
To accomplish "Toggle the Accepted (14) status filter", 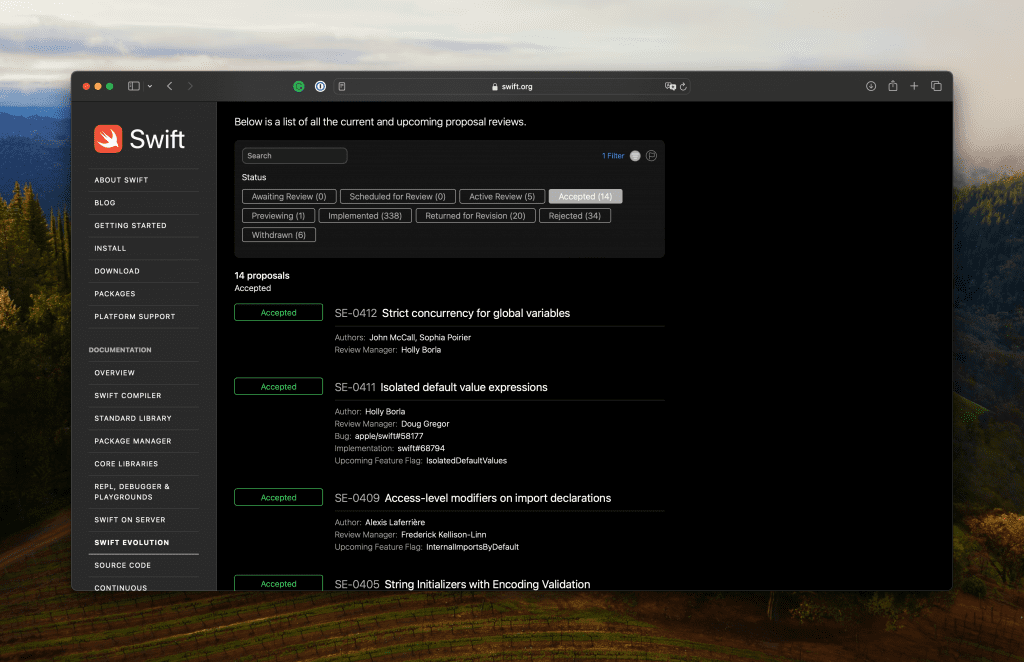I will coord(585,197).
